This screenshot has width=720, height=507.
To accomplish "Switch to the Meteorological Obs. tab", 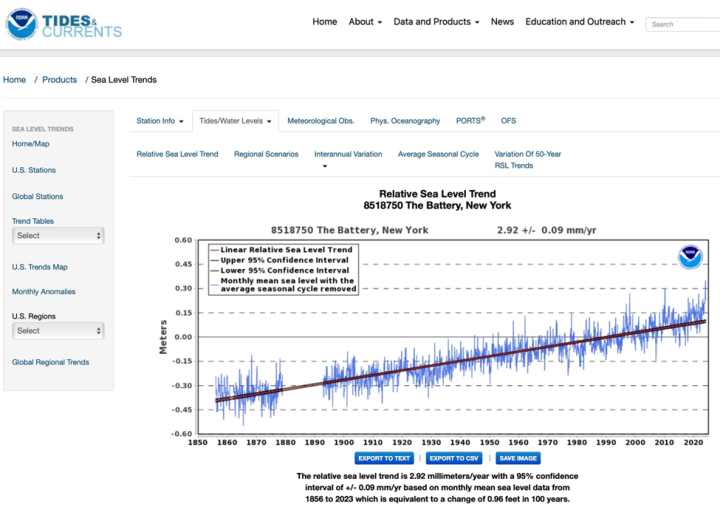I will [321, 121].
